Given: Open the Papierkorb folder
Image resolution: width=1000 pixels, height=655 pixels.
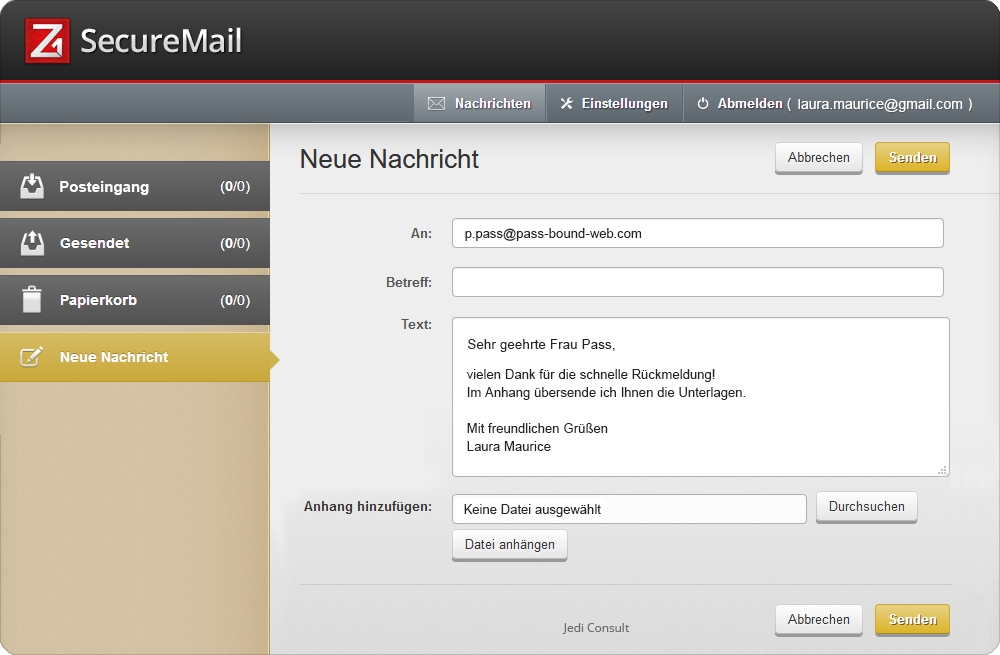Looking at the screenshot, I should tap(135, 300).
